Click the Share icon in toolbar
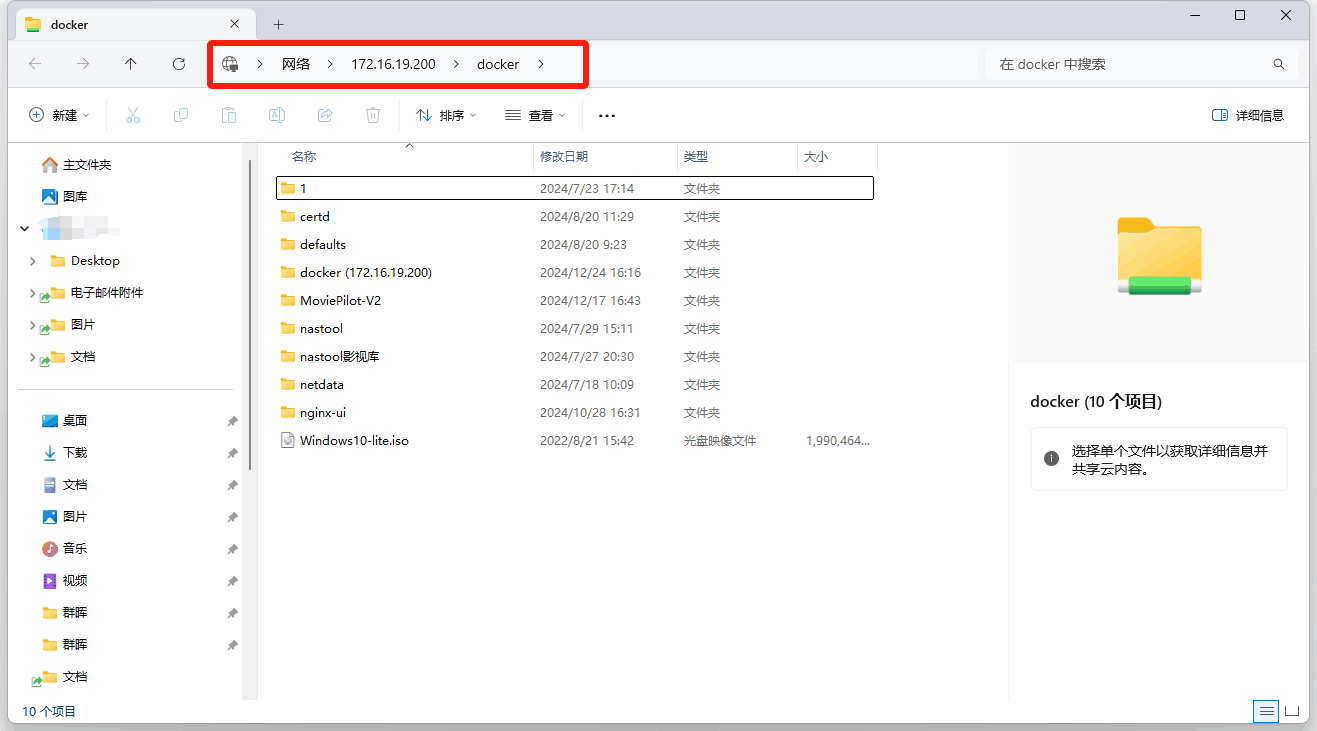 (x=325, y=115)
